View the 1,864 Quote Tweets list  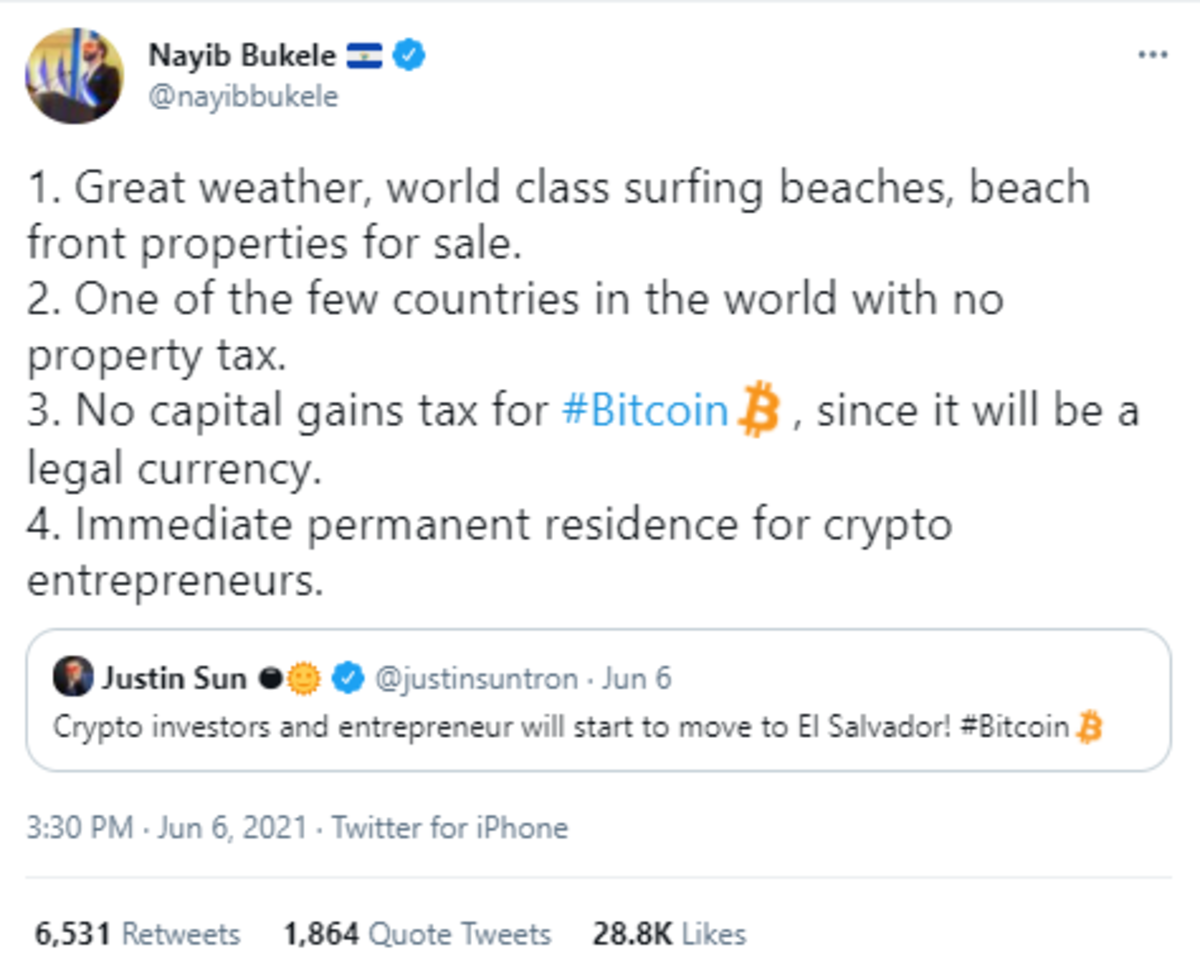417,934
